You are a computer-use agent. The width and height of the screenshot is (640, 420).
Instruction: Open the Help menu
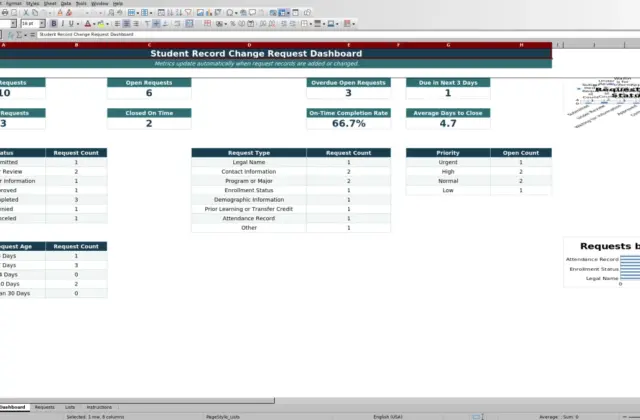point(118,3)
